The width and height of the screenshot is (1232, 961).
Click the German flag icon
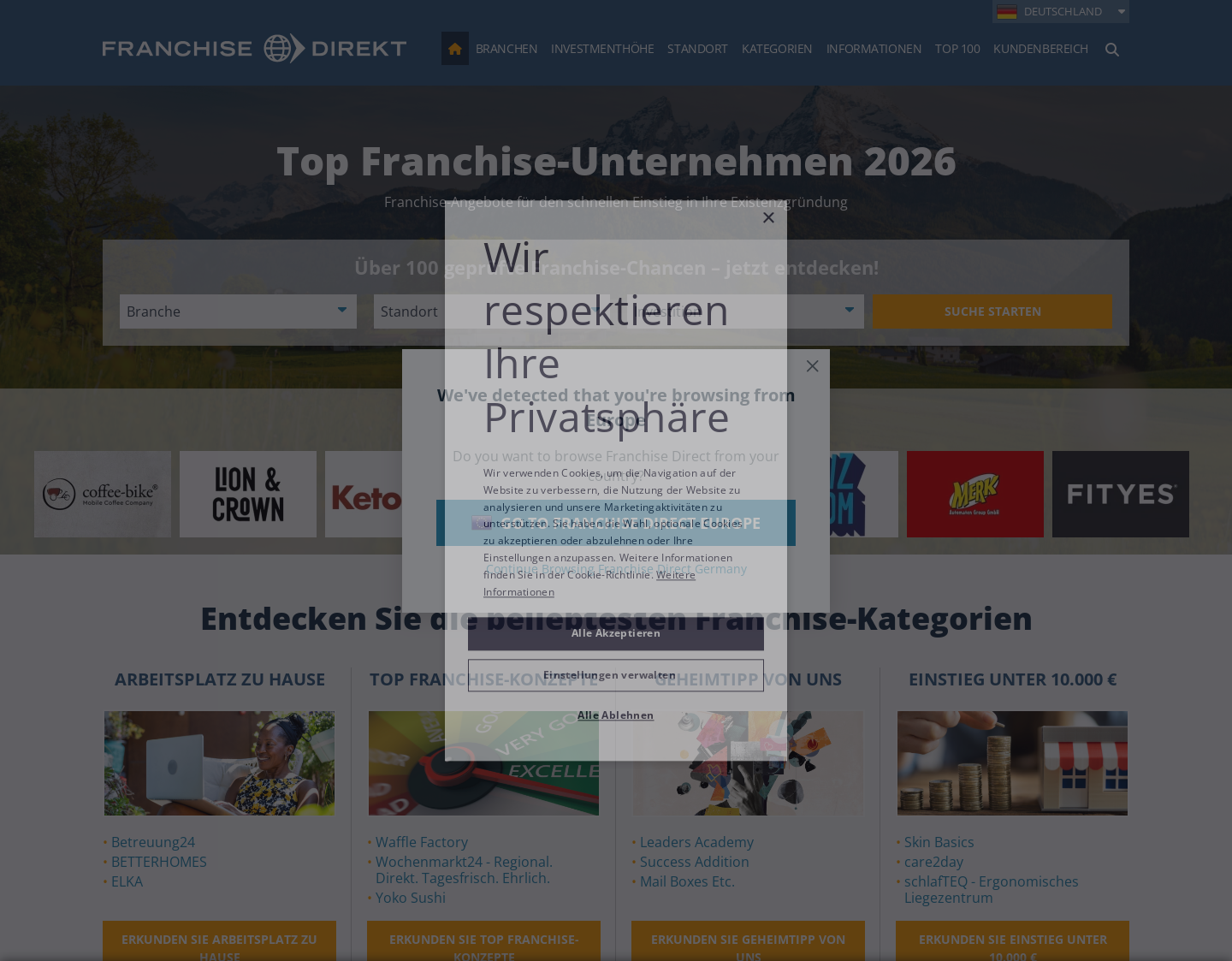[x=1007, y=12]
